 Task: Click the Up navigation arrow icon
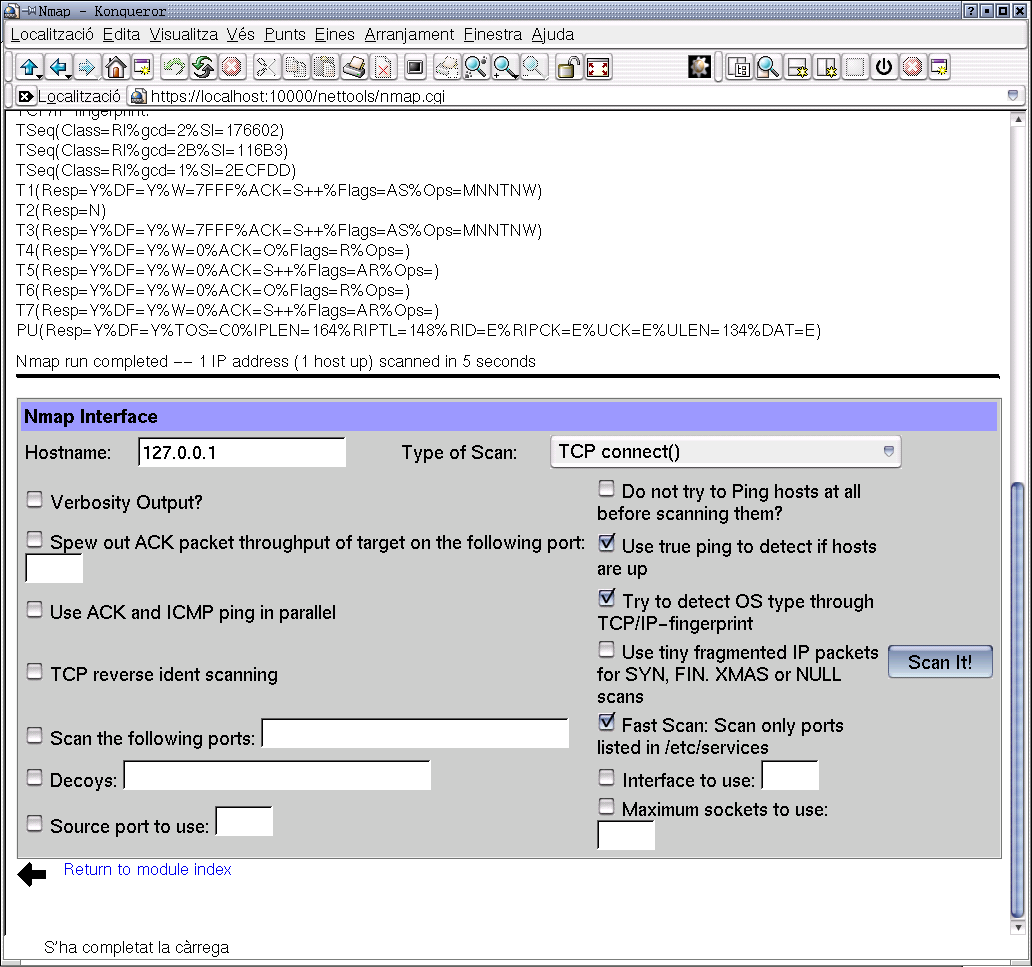pos(30,67)
